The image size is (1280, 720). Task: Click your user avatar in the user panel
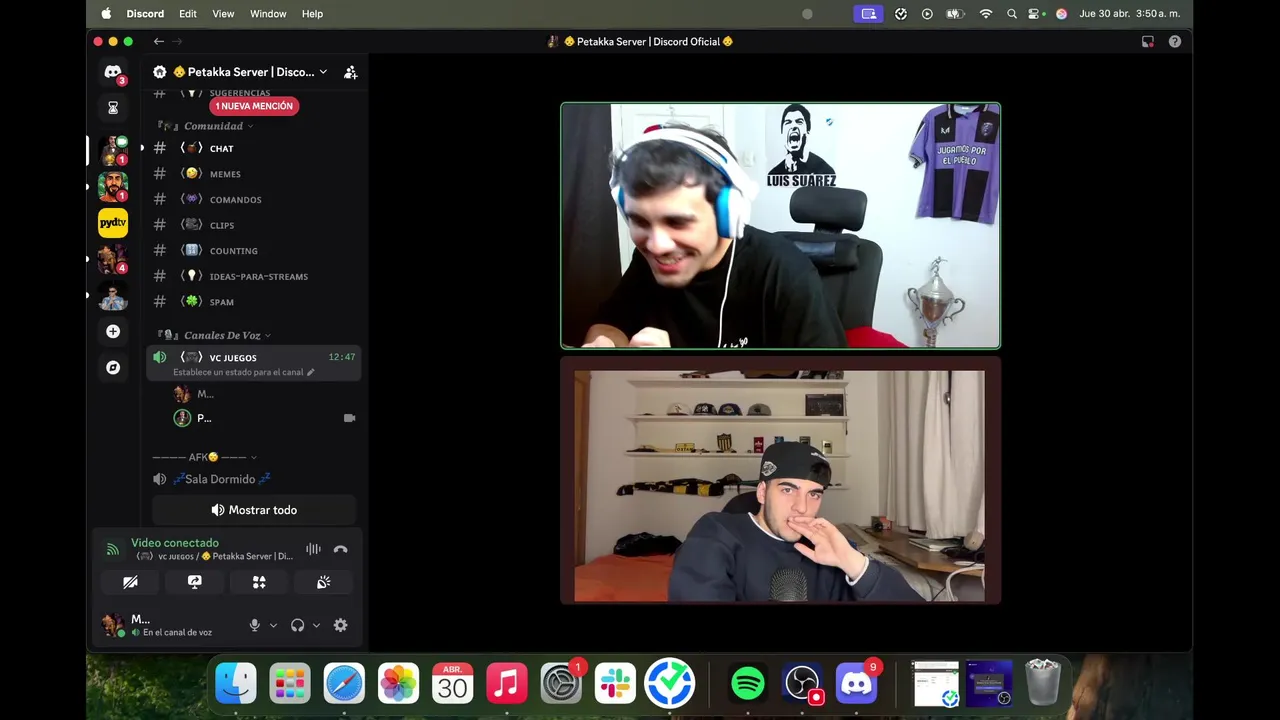pyautogui.click(x=113, y=625)
